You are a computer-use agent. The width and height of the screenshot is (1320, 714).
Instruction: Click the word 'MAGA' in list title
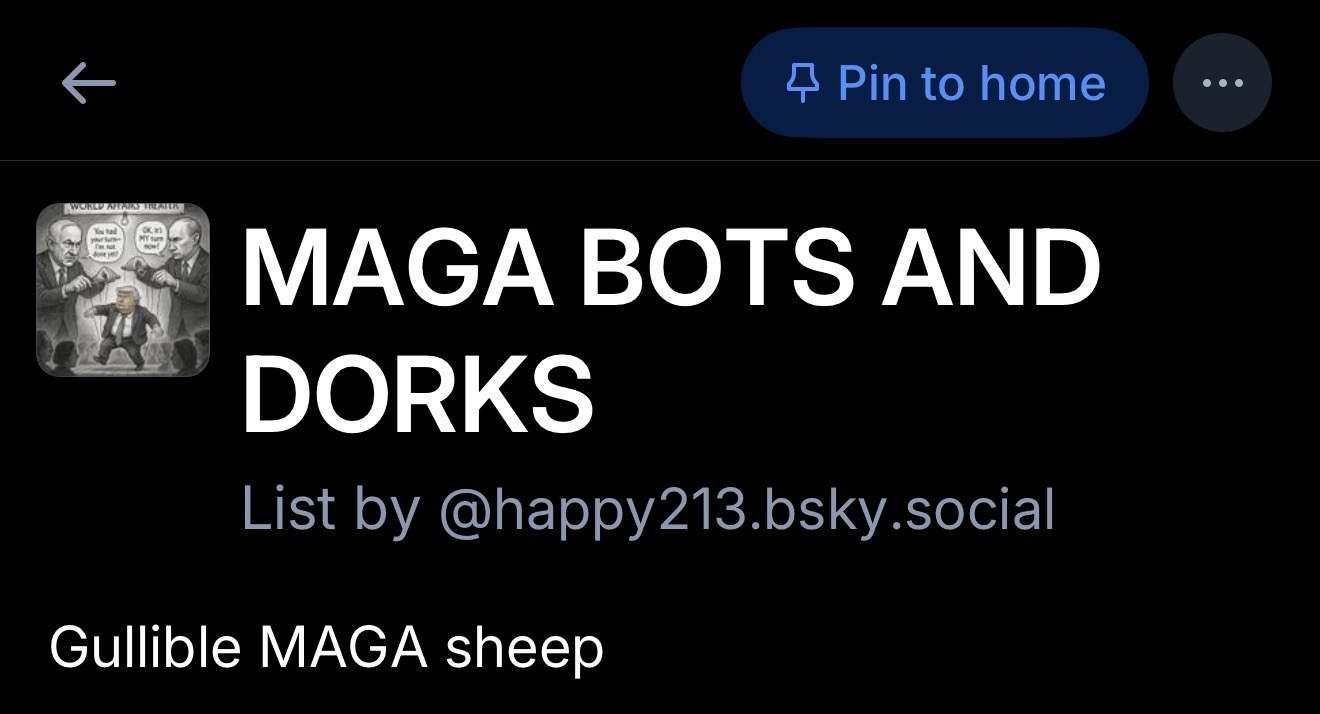point(397,268)
